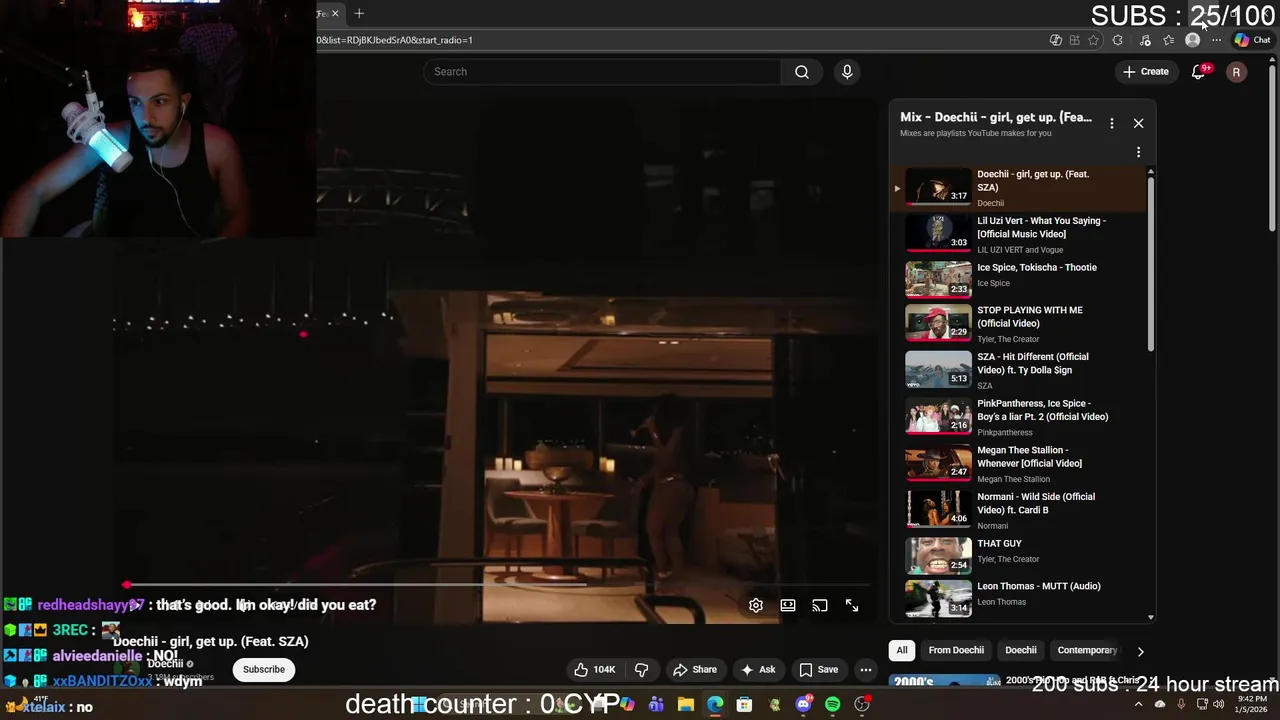The height and width of the screenshot is (720, 1280).
Task: Like the video with 104K likes
Action: coord(594,669)
